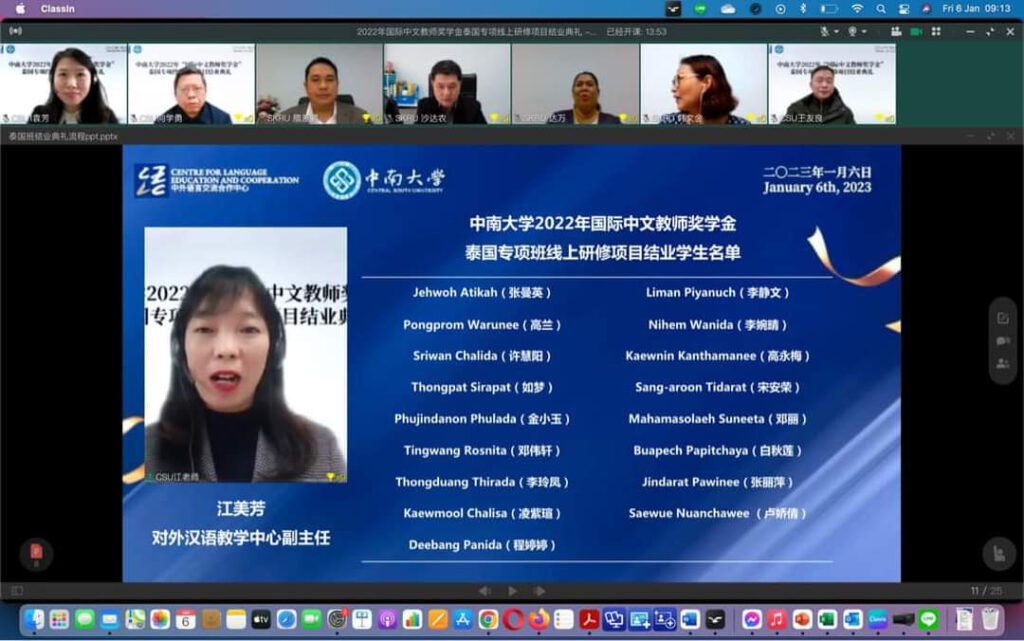The image size is (1024, 641).
Task: Open the Bluetooth menu bar icon
Action: coord(803,8)
